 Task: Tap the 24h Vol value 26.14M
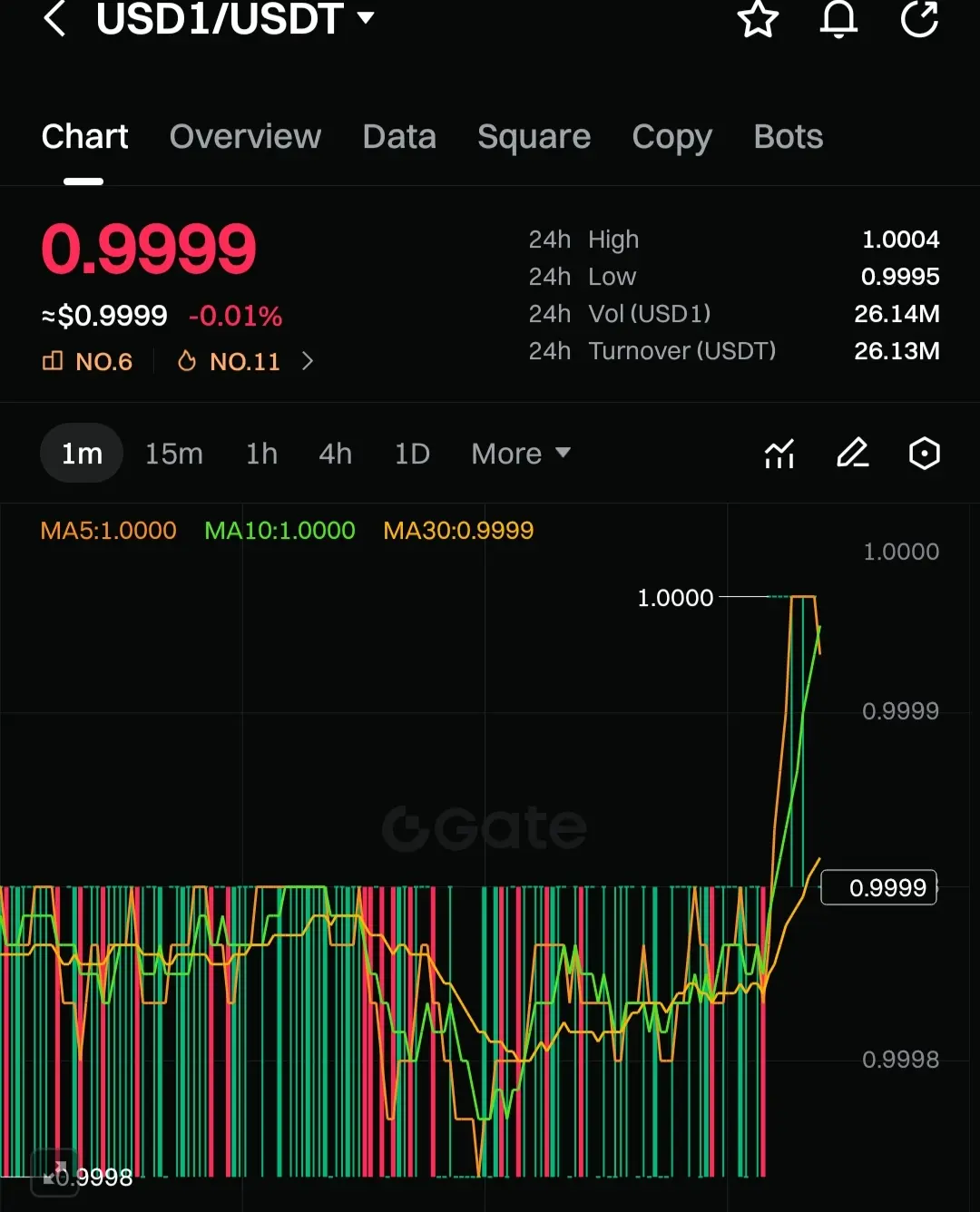point(897,314)
